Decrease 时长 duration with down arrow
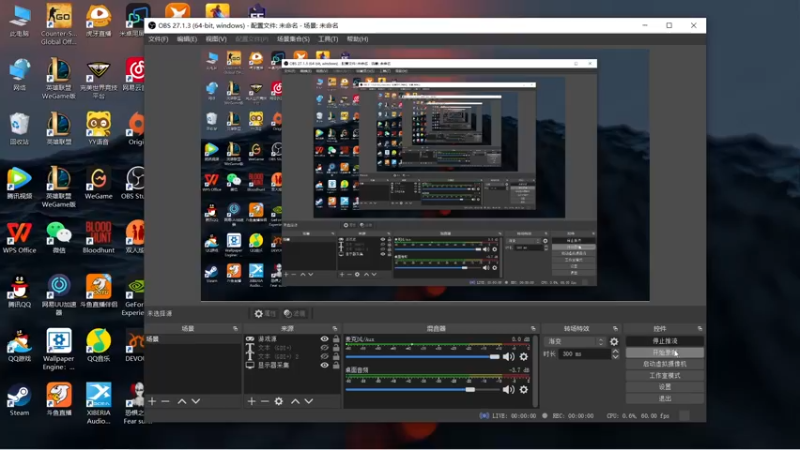800x450 pixels. pyautogui.click(x=615, y=357)
